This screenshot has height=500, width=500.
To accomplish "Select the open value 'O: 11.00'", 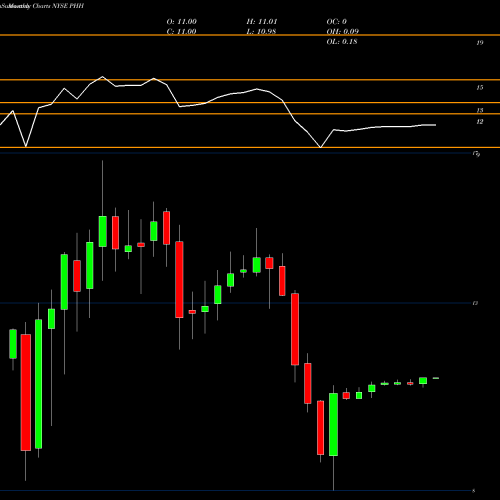I will click(182, 21).
